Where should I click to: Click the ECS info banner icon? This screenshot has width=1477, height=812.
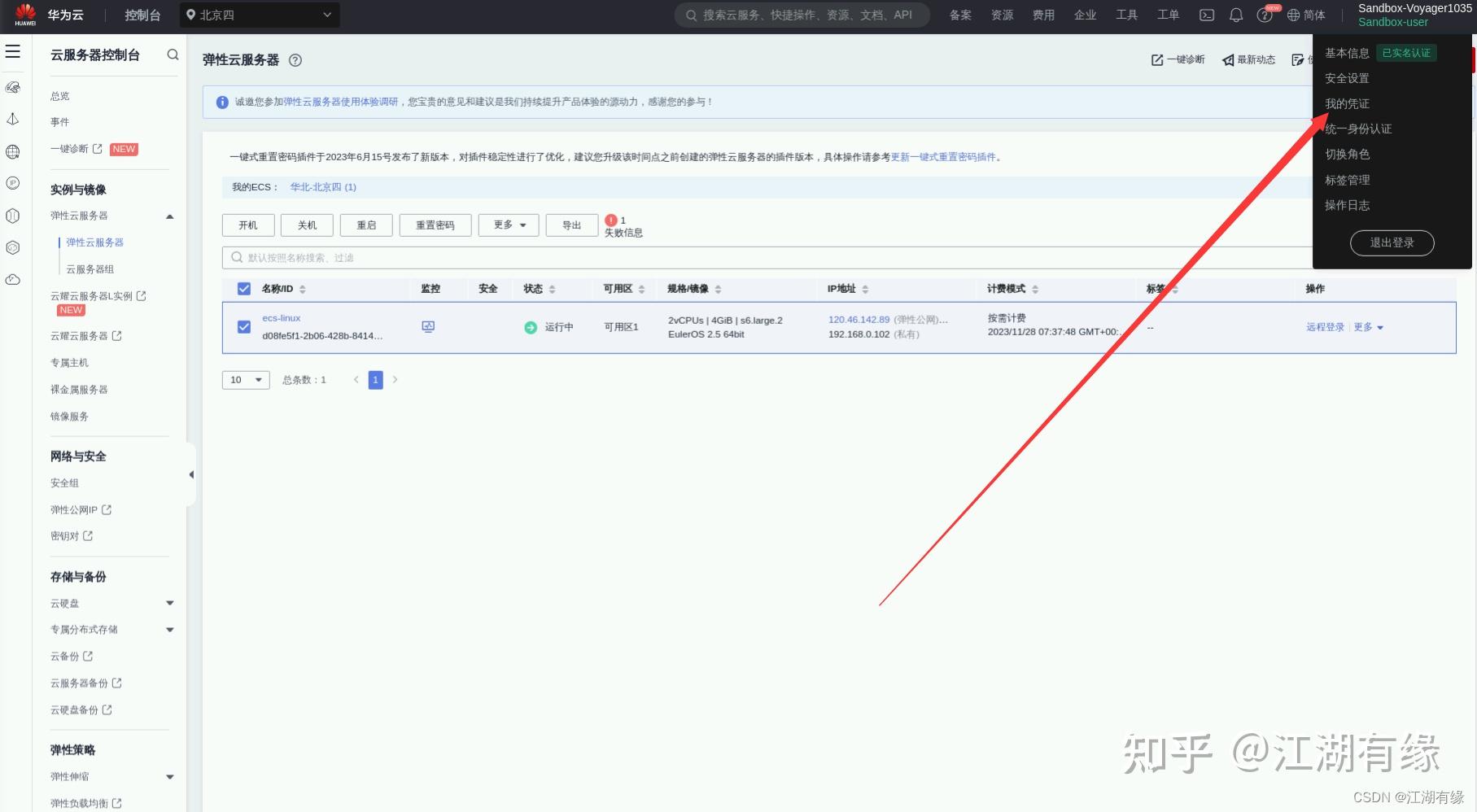tap(221, 102)
